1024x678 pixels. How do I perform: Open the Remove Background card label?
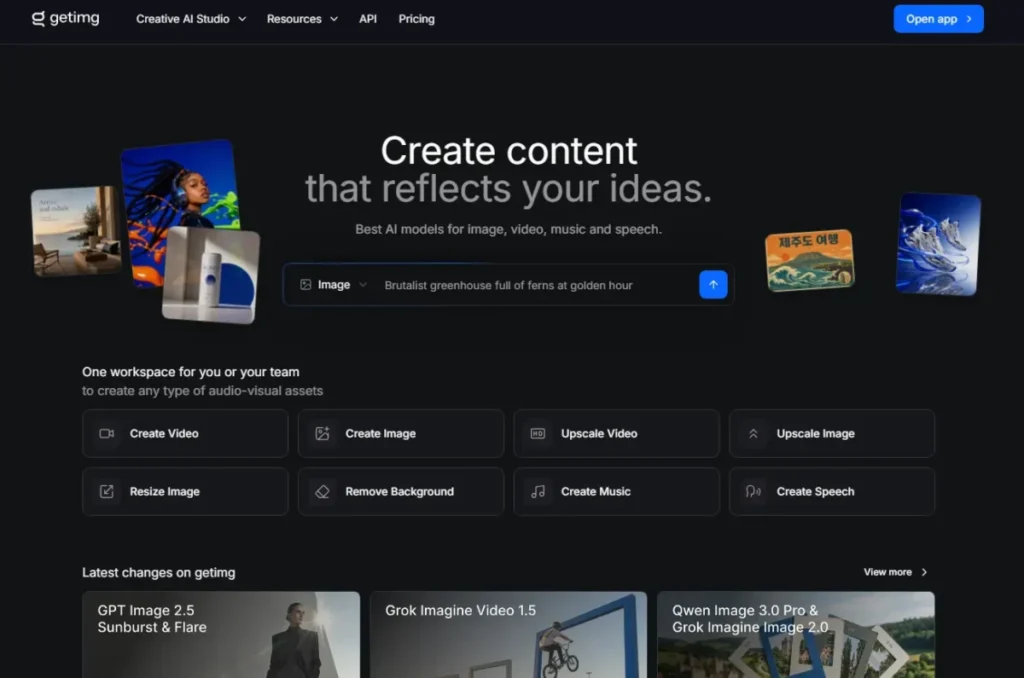point(399,491)
